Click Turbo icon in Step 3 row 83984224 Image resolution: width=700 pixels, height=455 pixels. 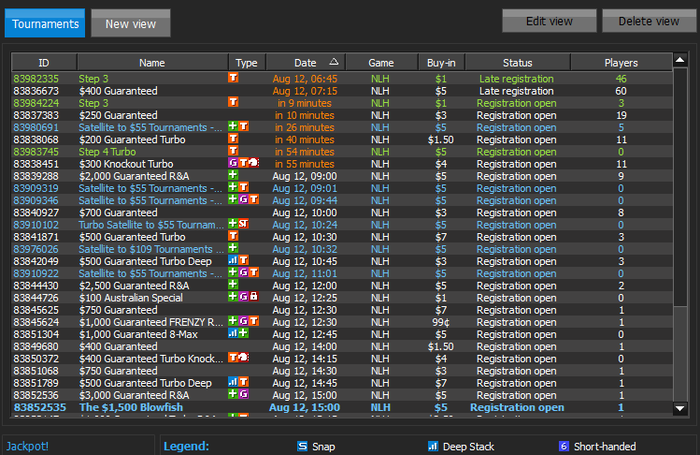tap(233, 102)
